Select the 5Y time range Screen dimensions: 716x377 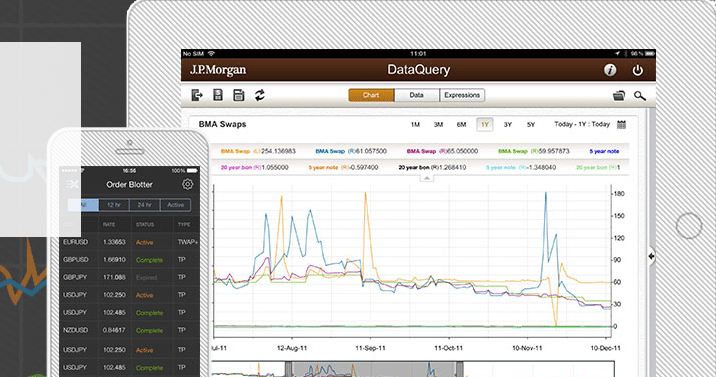(531, 125)
